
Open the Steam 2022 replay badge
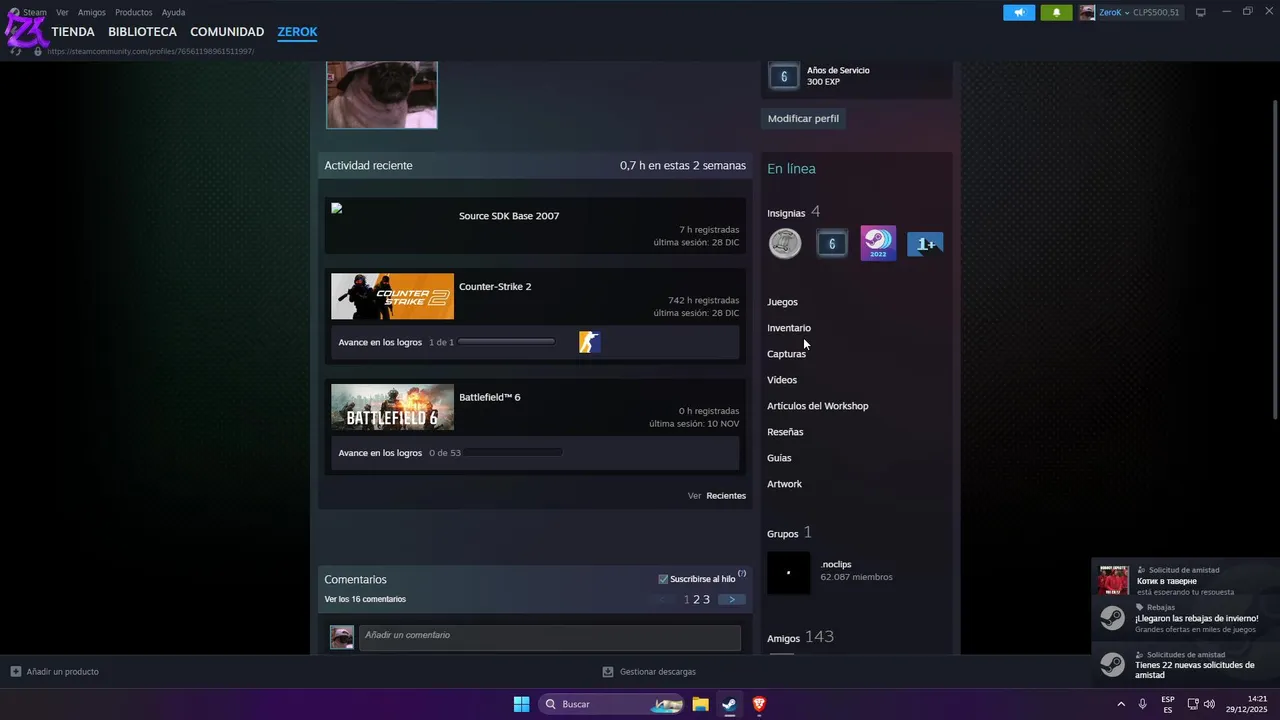[878, 243]
